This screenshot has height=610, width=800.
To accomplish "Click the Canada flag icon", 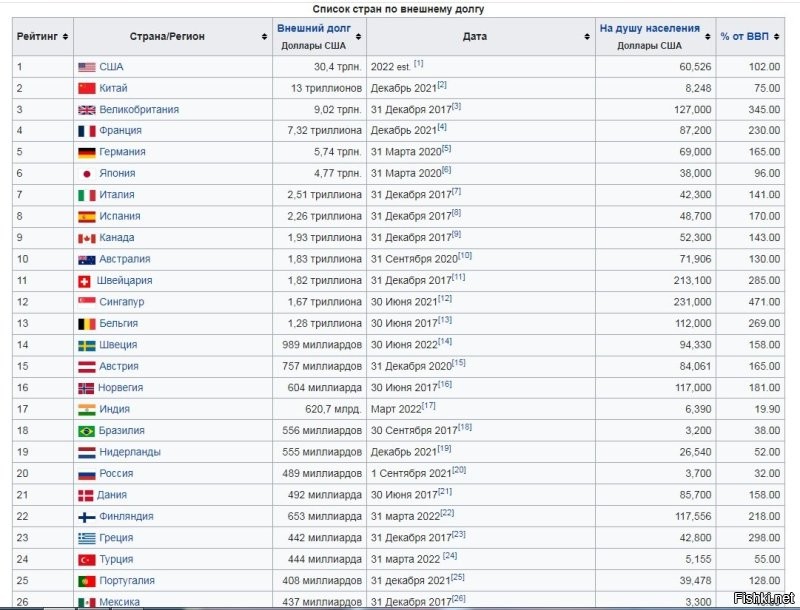I will [86, 238].
